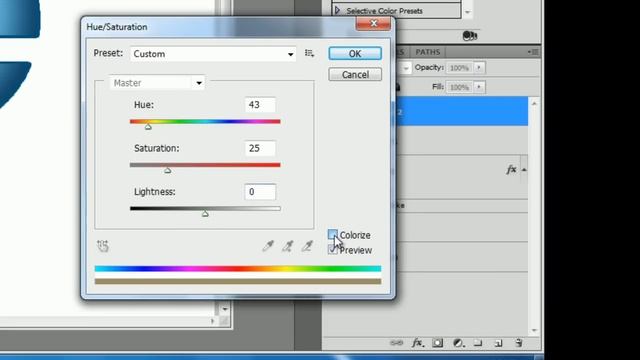Click the Fill 100% field
The image size is (640, 360).
[460, 87]
